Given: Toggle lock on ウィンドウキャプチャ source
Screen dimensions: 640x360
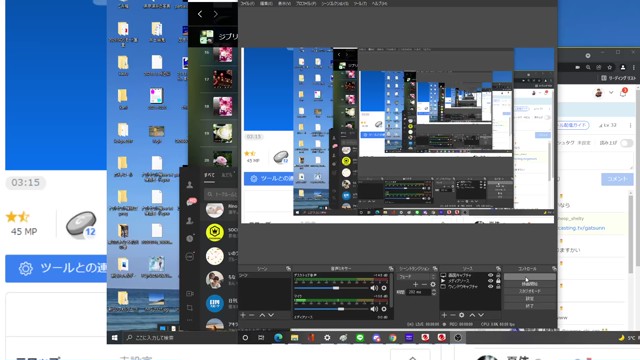Looking at the screenshot, I should click(498, 287).
